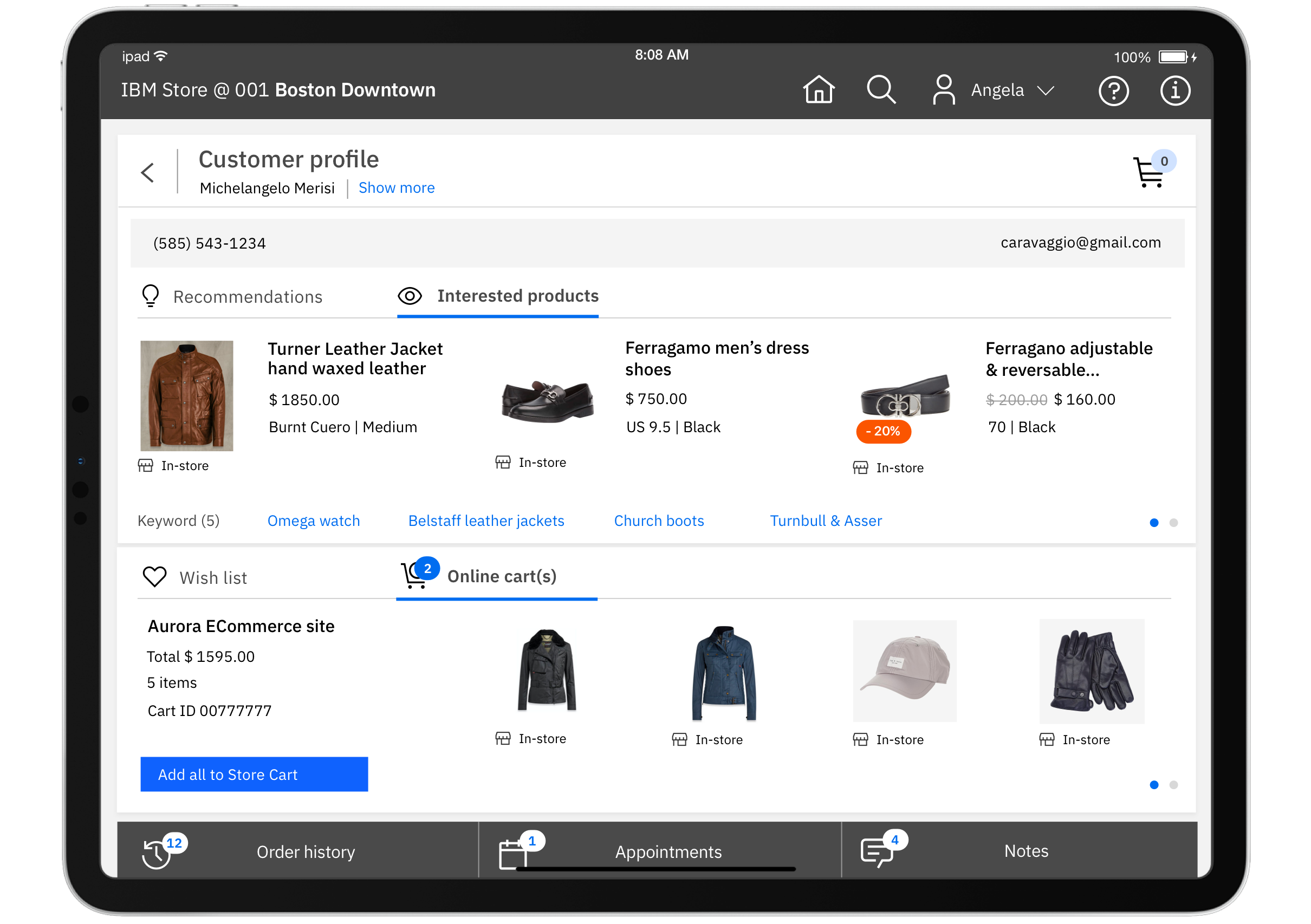Select the Turner Leather Jacket thumbnail
1311x924 pixels.
point(187,395)
